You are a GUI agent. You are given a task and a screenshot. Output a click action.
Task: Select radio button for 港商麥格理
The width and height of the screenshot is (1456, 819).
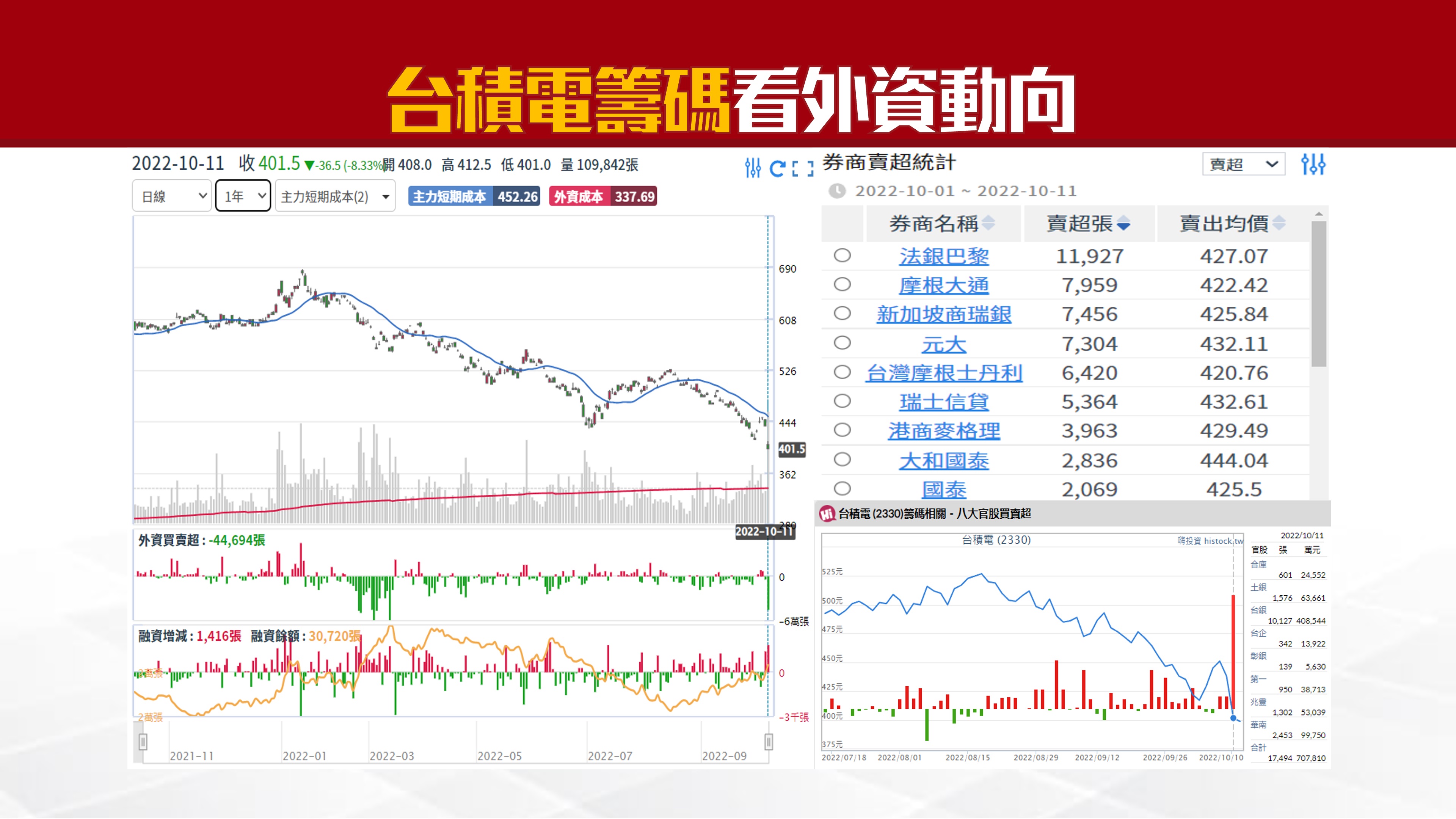pyautogui.click(x=842, y=430)
